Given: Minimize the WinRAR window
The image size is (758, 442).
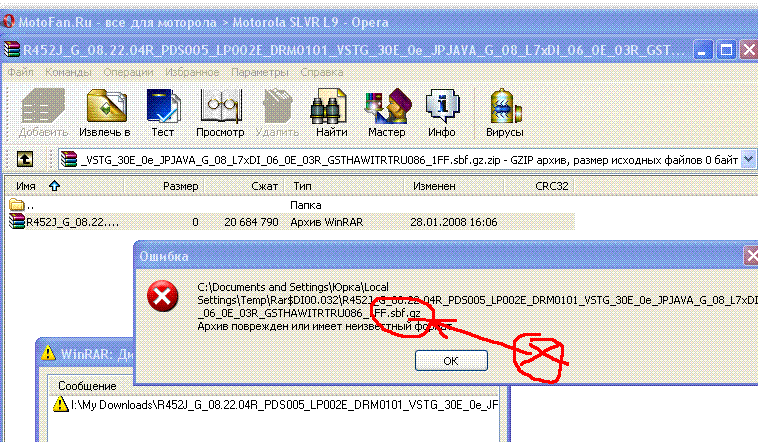Looking at the screenshot, I should pyautogui.click(x=703, y=50).
